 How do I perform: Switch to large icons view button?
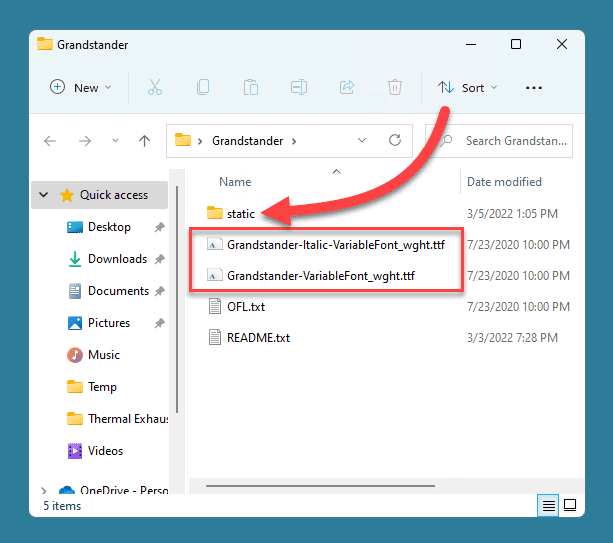coord(570,505)
